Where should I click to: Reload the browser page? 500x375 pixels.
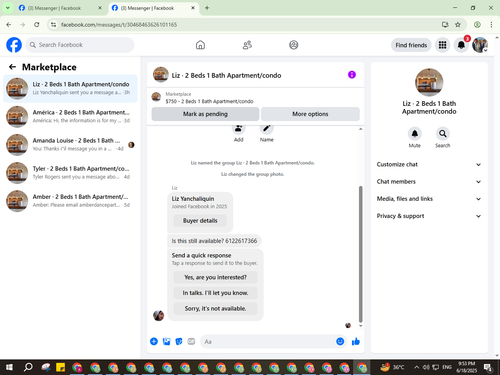coord(37,25)
